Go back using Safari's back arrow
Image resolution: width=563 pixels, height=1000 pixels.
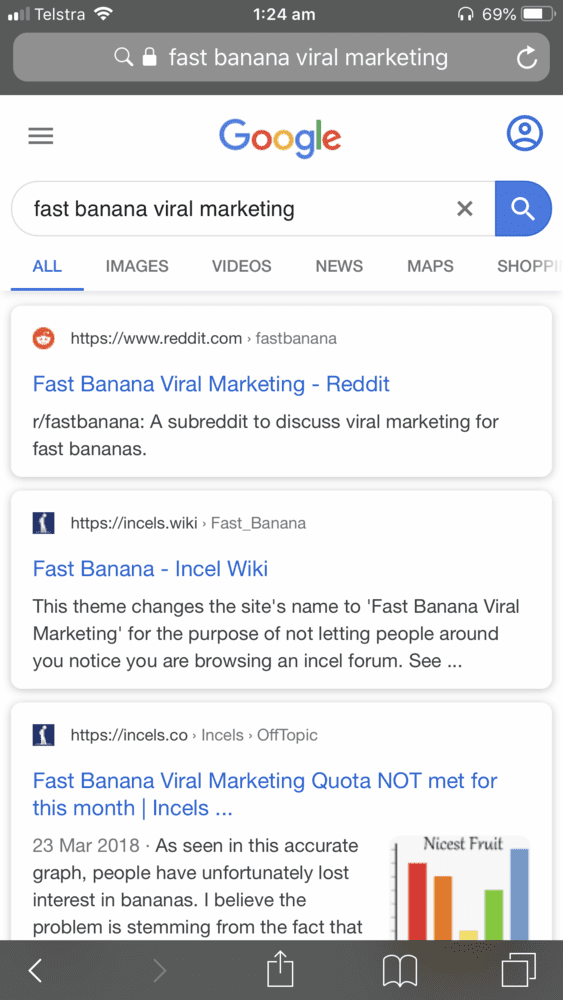(x=36, y=971)
